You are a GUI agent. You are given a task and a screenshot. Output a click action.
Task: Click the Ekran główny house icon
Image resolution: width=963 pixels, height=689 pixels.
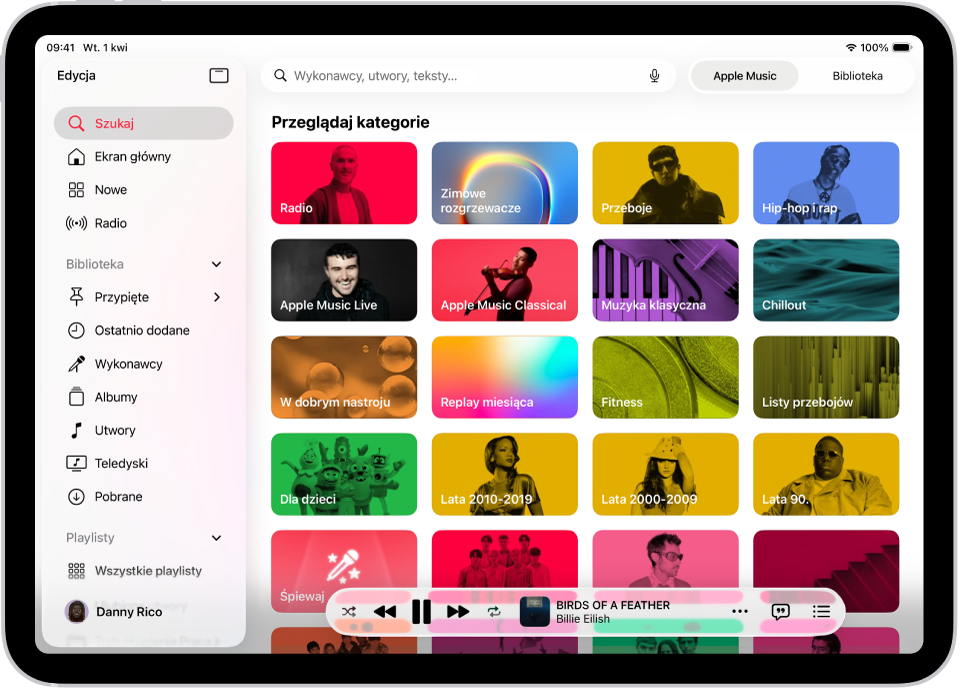click(76, 157)
